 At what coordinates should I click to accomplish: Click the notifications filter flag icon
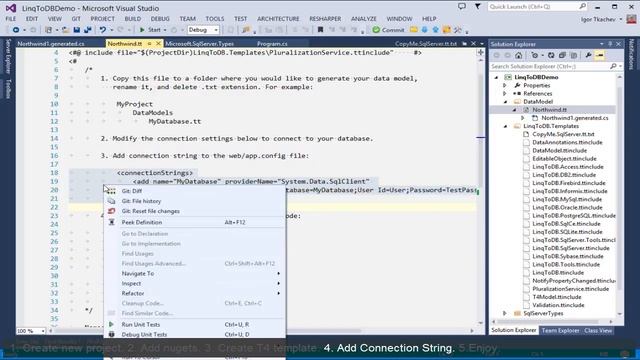[477, 7]
